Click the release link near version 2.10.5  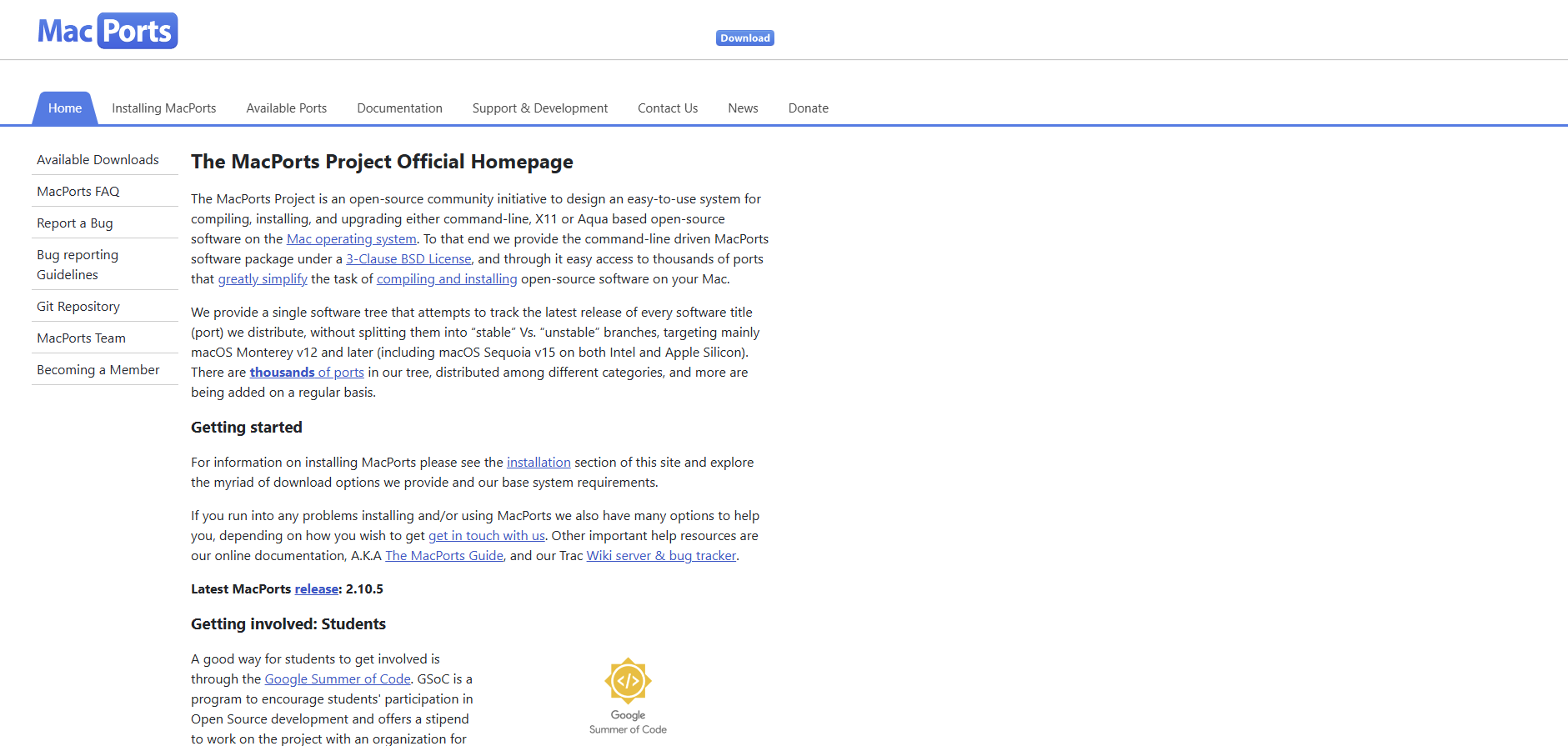pyautogui.click(x=317, y=589)
